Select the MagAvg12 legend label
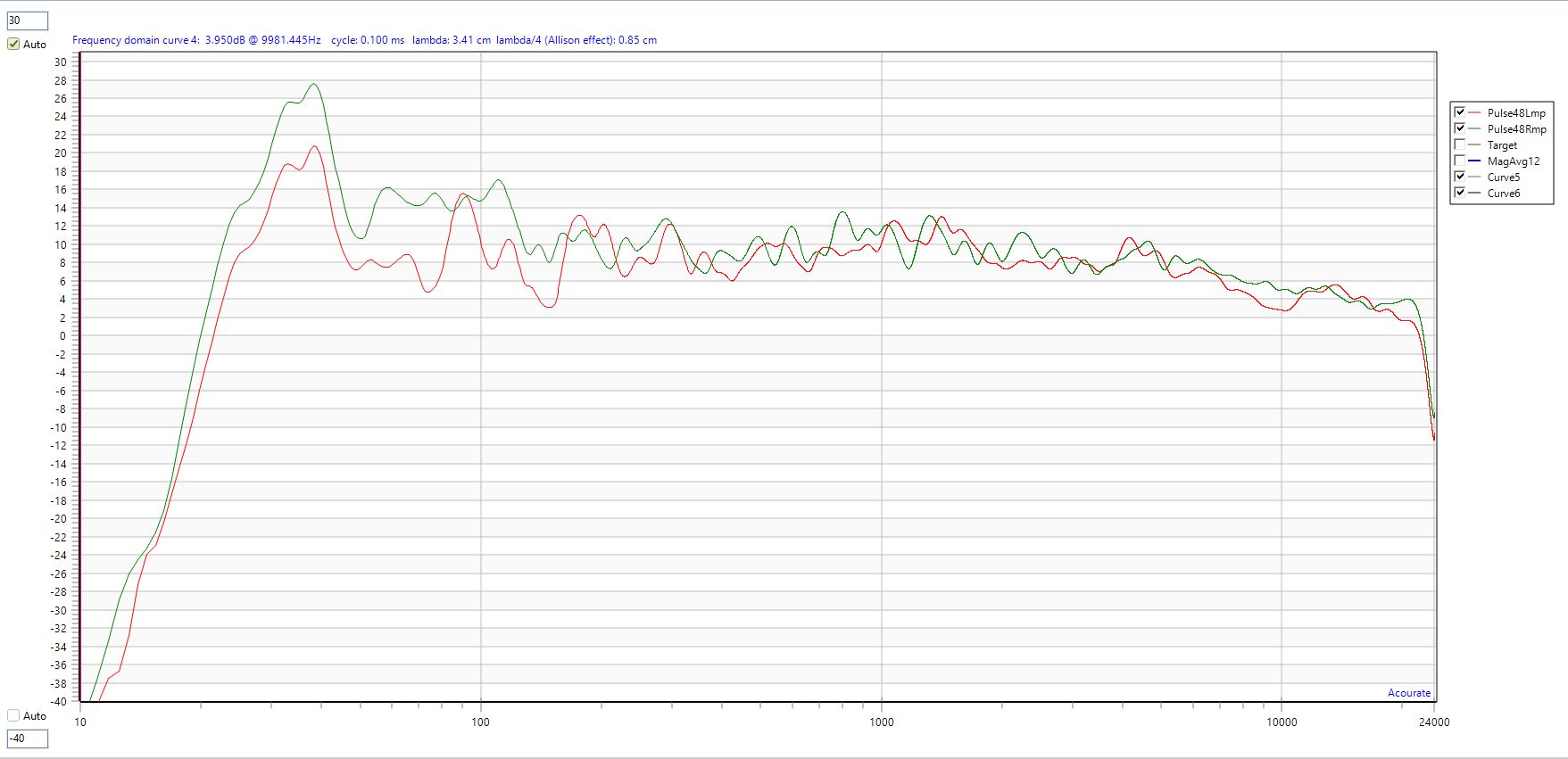This screenshot has width=1568, height=759. tap(1514, 161)
